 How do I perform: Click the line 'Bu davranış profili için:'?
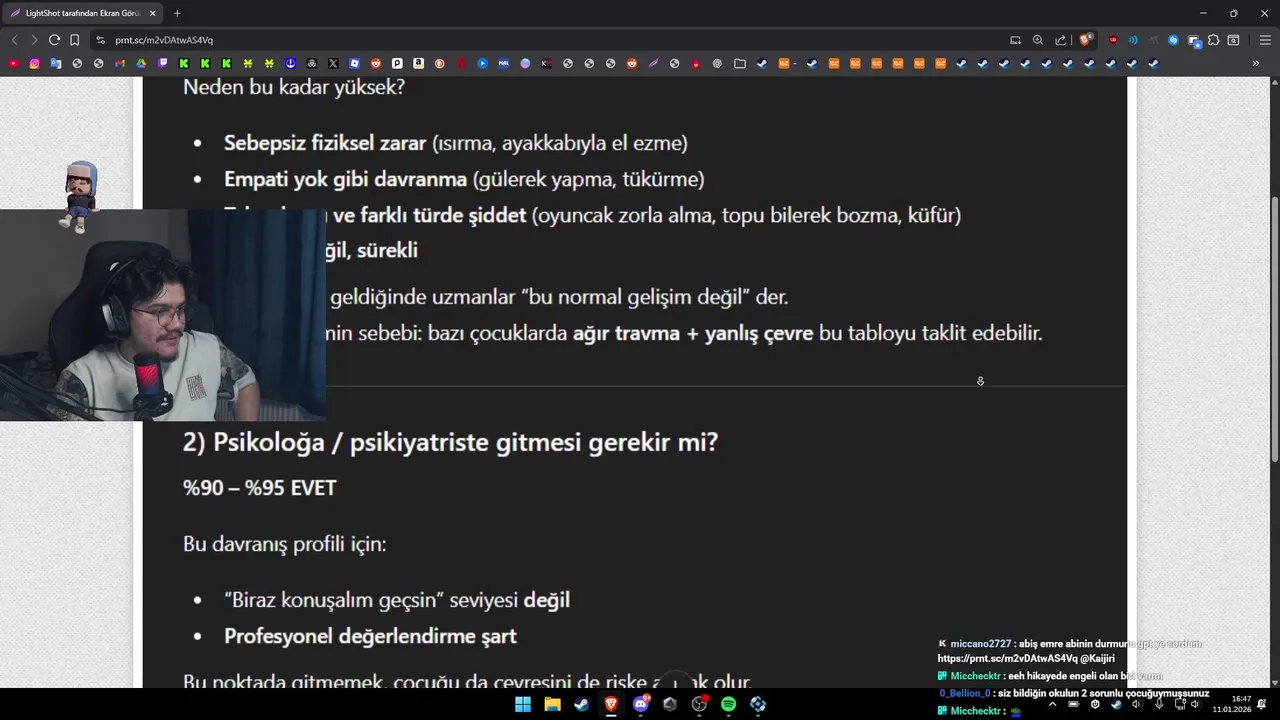(x=284, y=545)
